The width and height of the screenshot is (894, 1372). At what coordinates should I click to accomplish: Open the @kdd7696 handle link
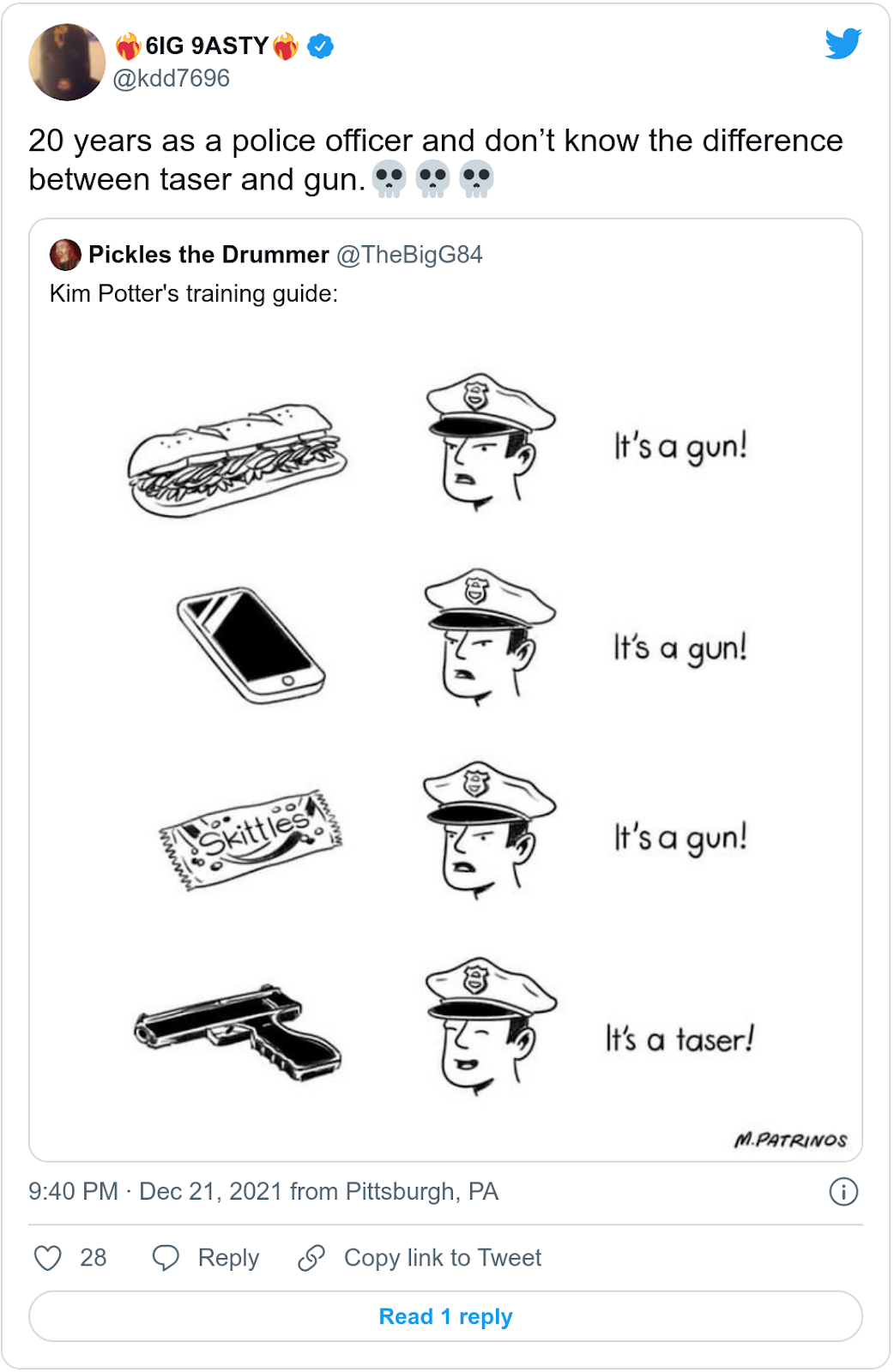click(172, 78)
